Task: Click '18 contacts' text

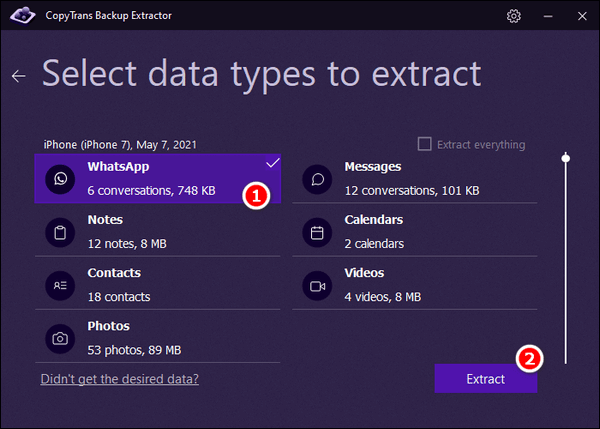Action: pyautogui.click(x=119, y=297)
